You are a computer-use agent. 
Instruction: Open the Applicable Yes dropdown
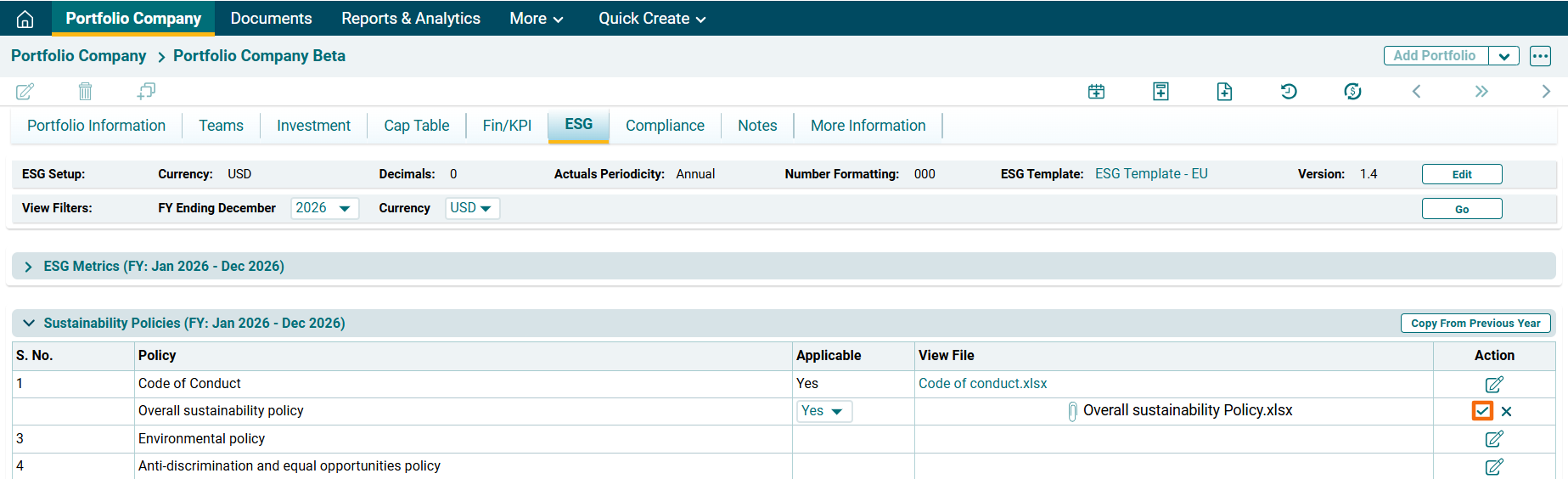pyautogui.click(x=822, y=411)
